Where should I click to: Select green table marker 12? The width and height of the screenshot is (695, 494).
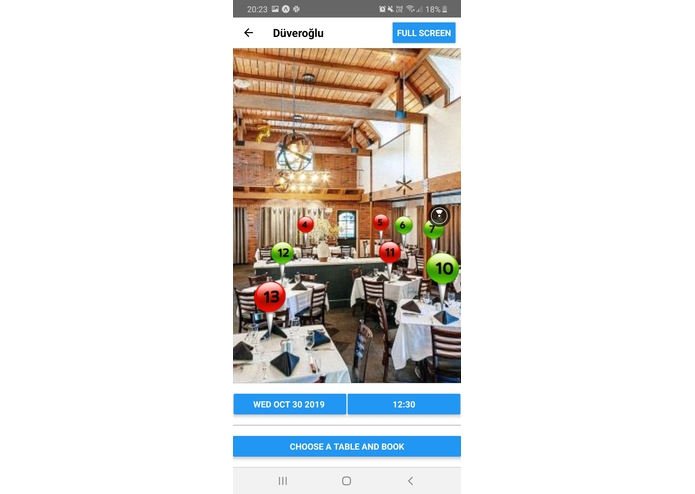point(283,253)
